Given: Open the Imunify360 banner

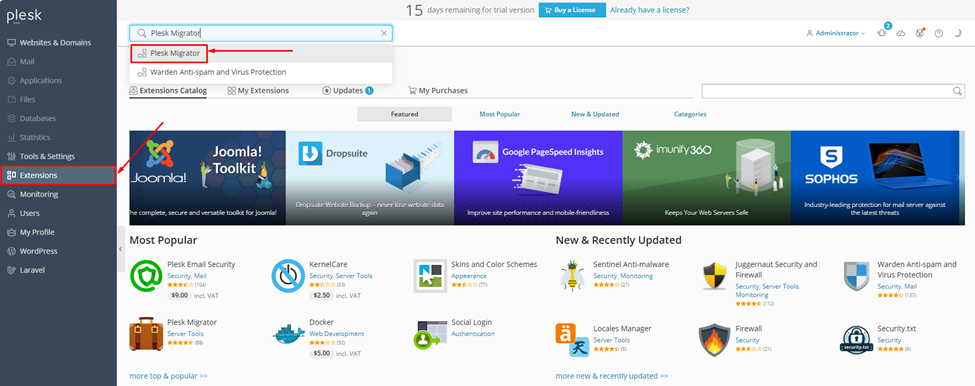Looking at the screenshot, I should coord(706,178).
